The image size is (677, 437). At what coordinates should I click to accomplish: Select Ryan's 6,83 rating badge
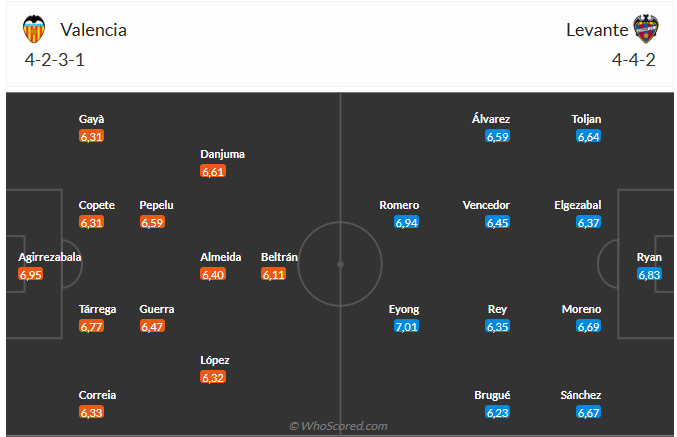649,274
